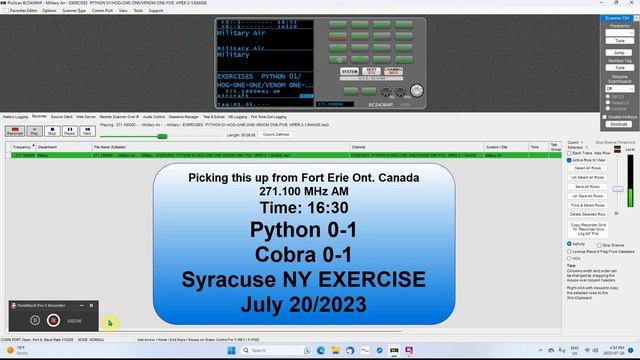Image resolution: width=640 pixels, height=360 pixels.
Task: Enable the Skip Silence checkbox
Action: (599, 245)
